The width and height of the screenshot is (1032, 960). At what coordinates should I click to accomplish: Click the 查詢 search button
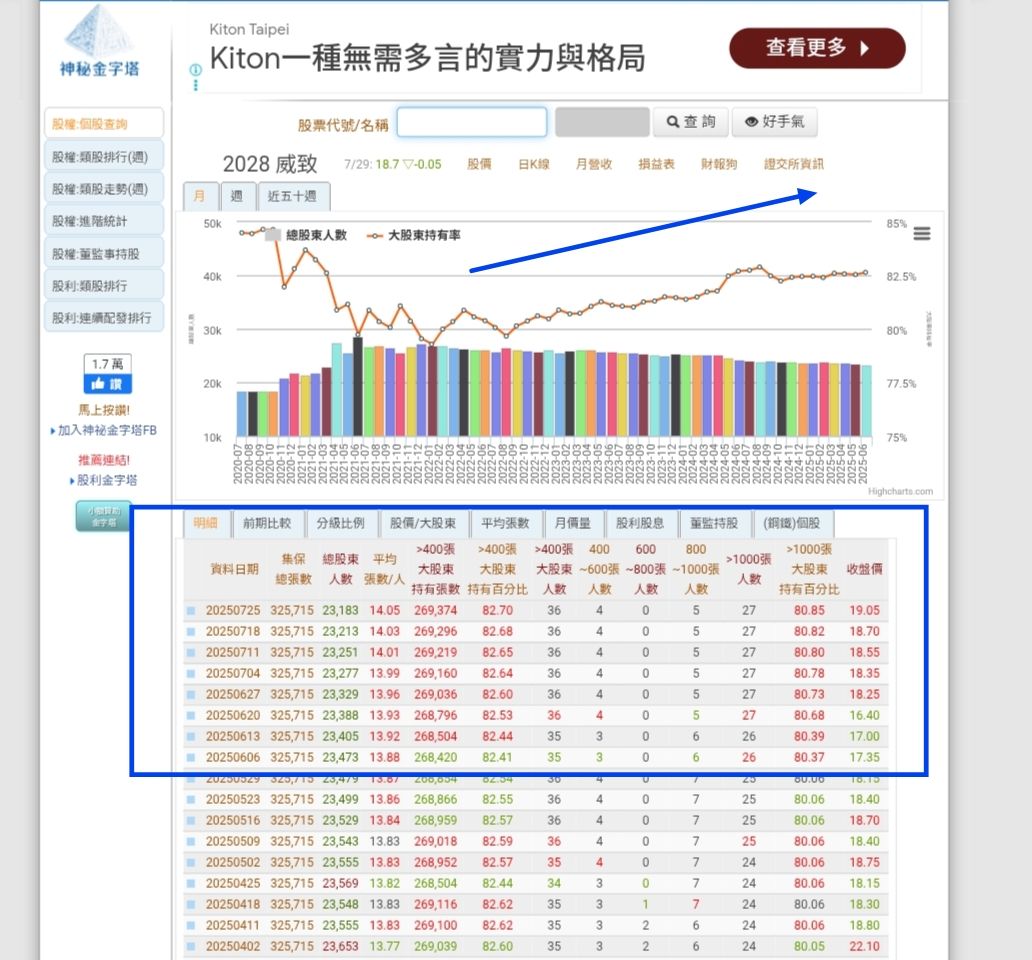(x=690, y=122)
